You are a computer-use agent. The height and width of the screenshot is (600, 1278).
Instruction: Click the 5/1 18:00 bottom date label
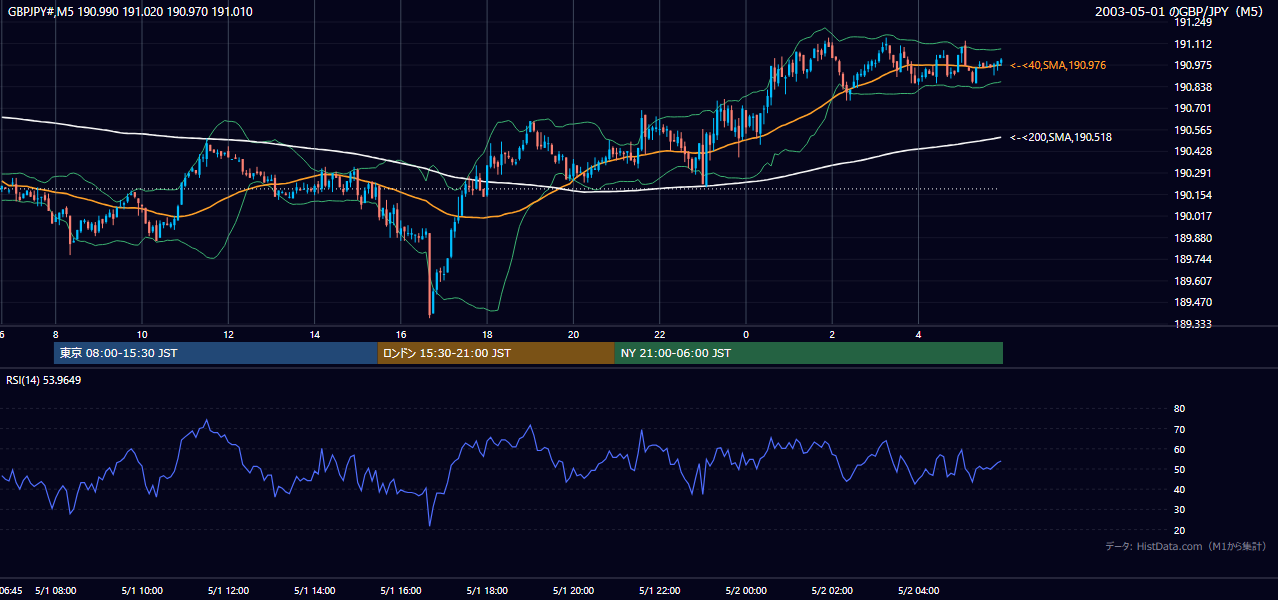pos(487,591)
